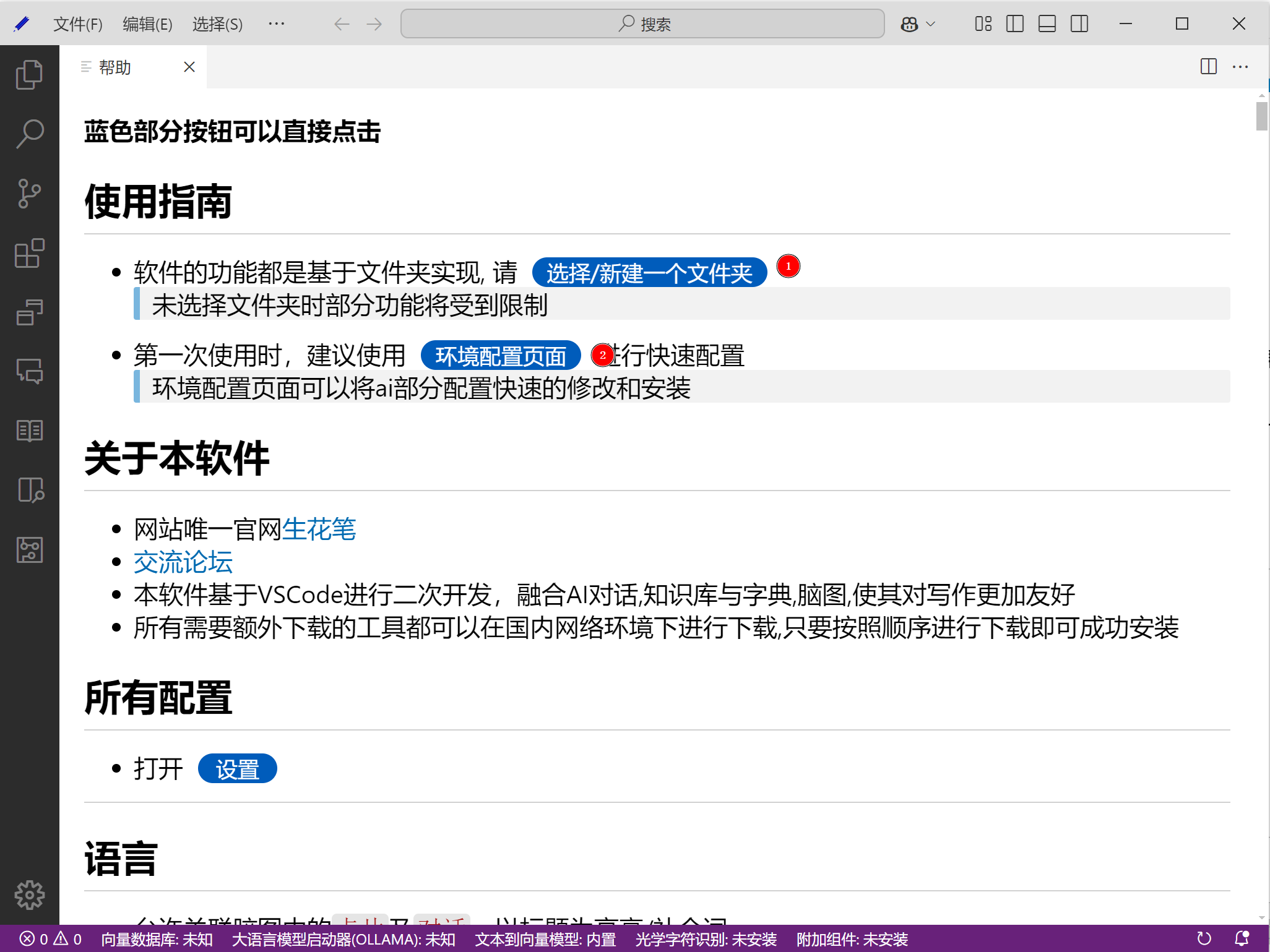Close the 帮助 tab
Viewport: 1270px width, 952px height.
point(189,67)
